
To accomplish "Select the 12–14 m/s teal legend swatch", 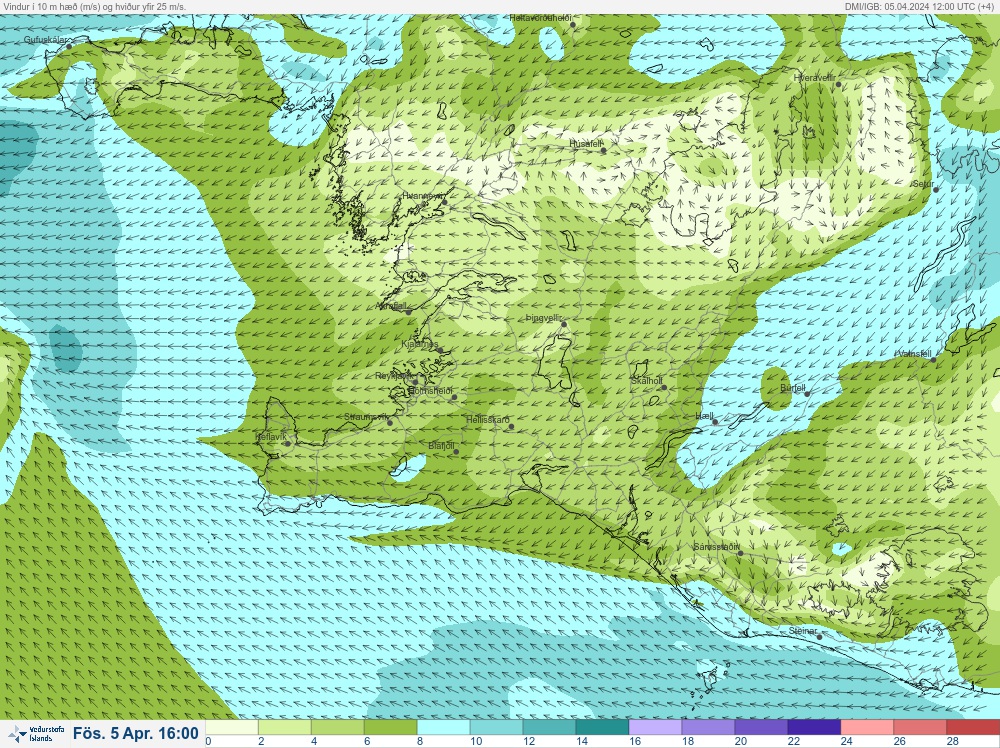I will click(x=550, y=728).
